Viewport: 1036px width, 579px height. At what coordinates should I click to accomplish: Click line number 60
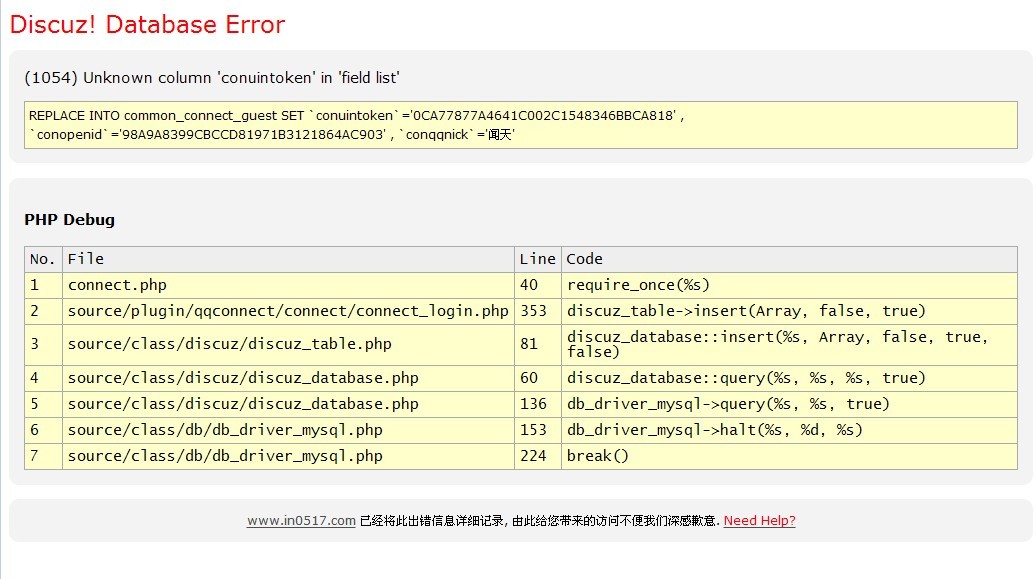tap(538, 378)
